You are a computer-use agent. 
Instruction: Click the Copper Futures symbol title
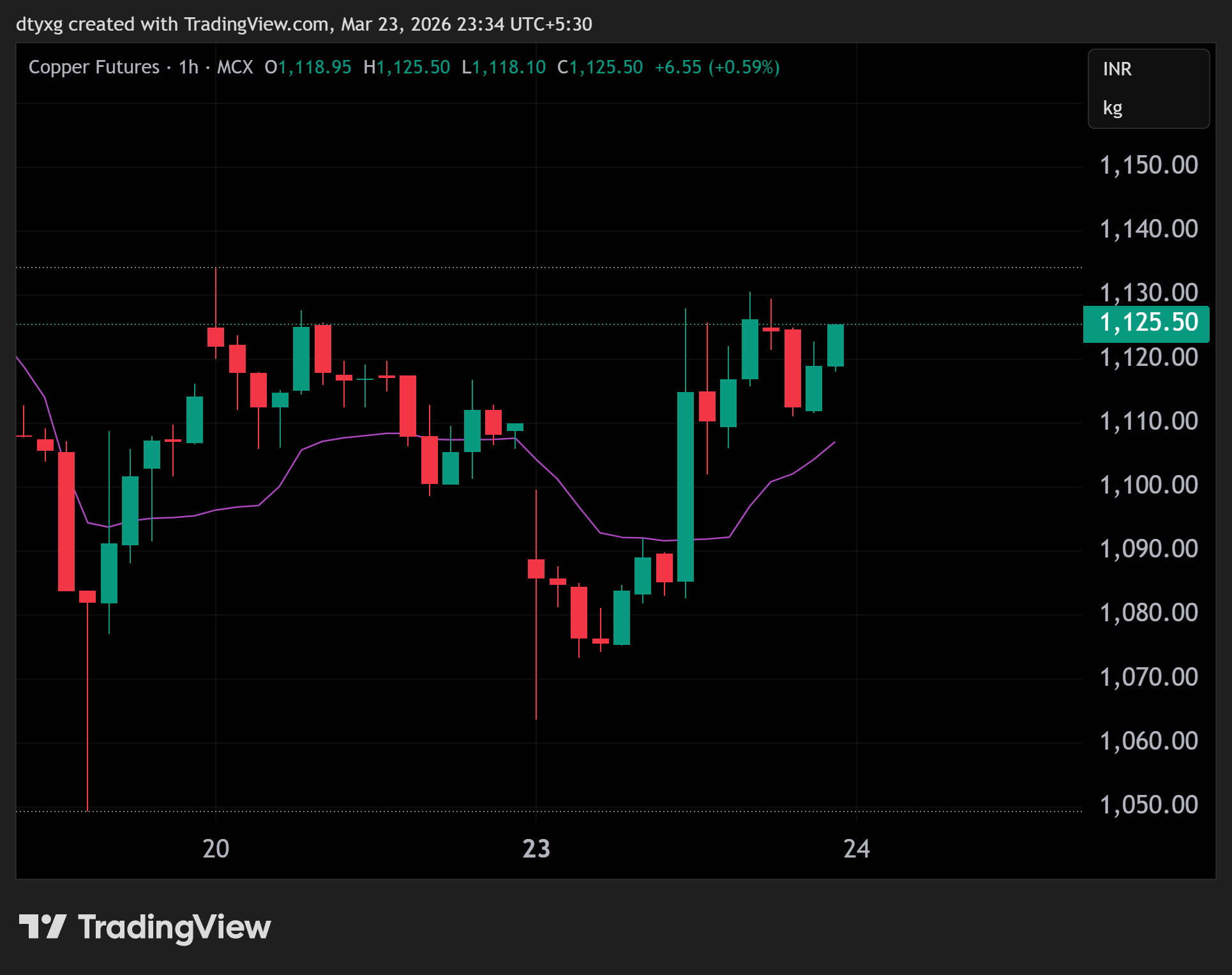tap(94, 67)
